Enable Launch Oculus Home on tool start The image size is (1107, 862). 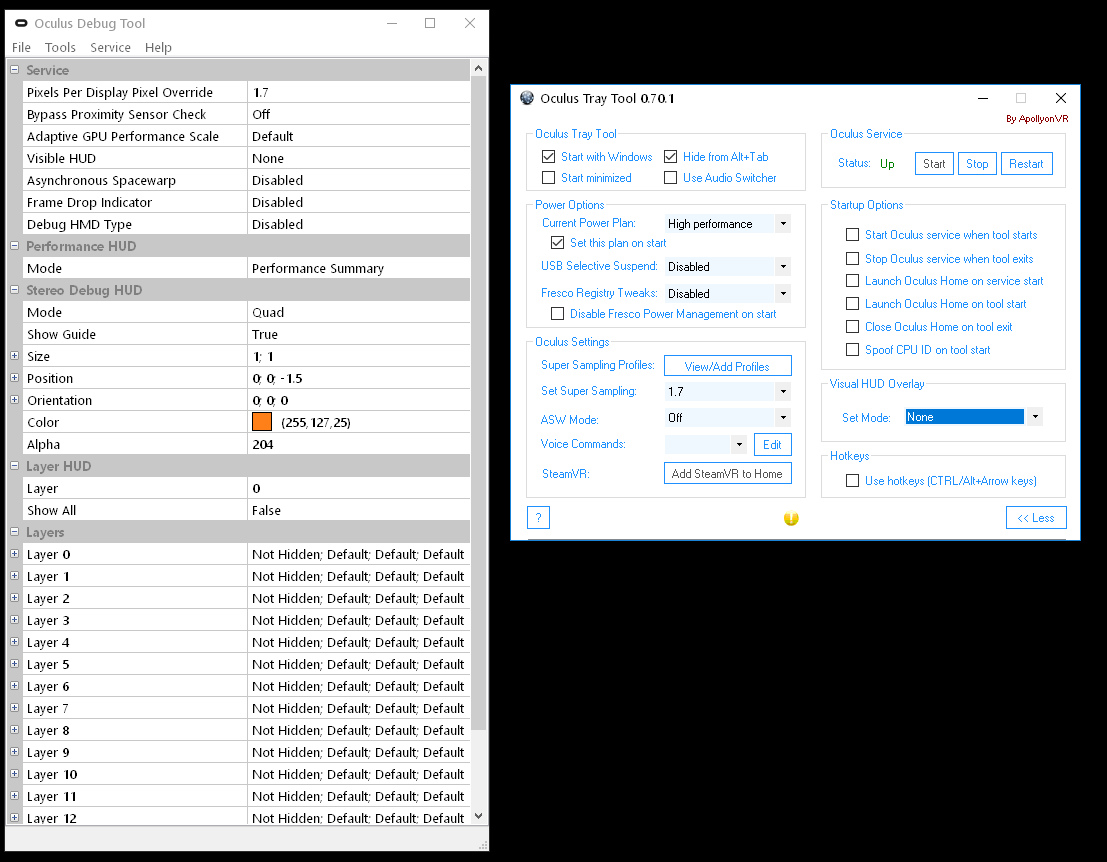coord(853,304)
